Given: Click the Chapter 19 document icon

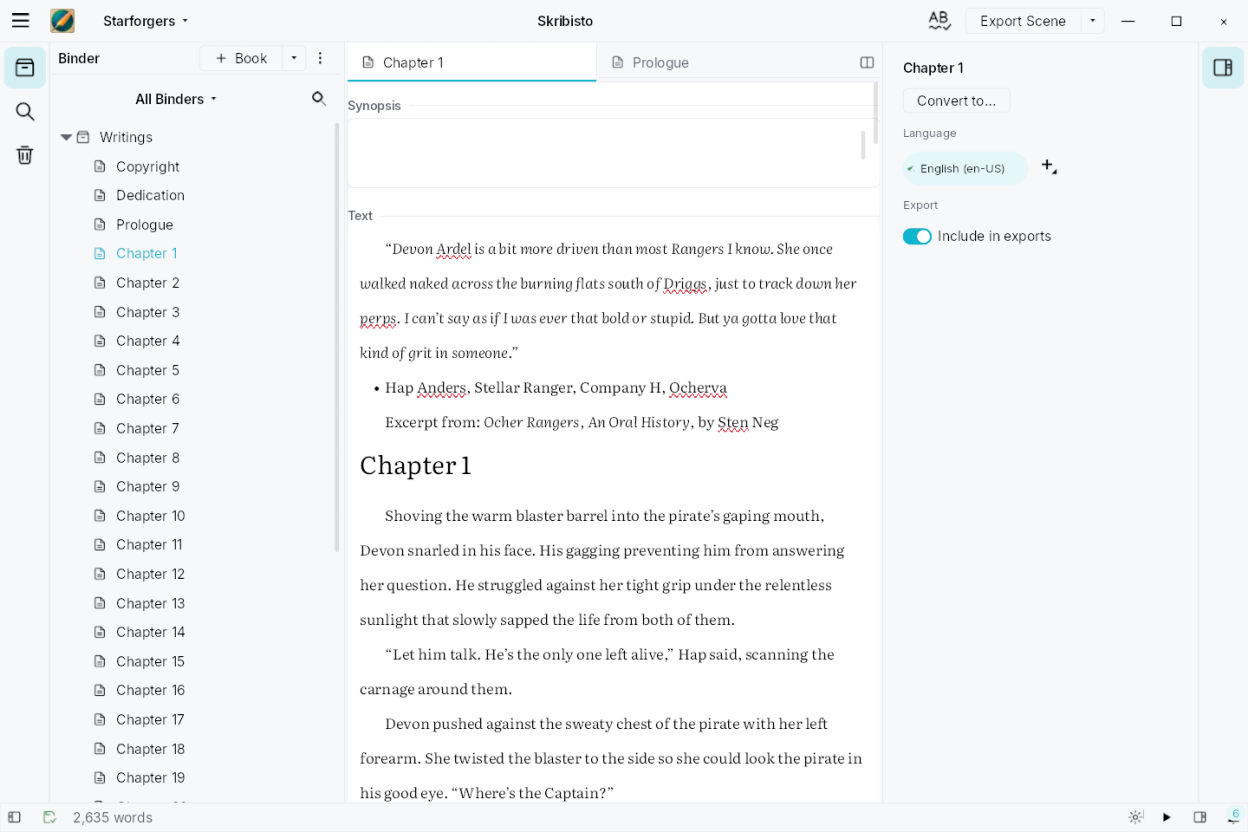Looking at the screenshot, I should point(99,777).
